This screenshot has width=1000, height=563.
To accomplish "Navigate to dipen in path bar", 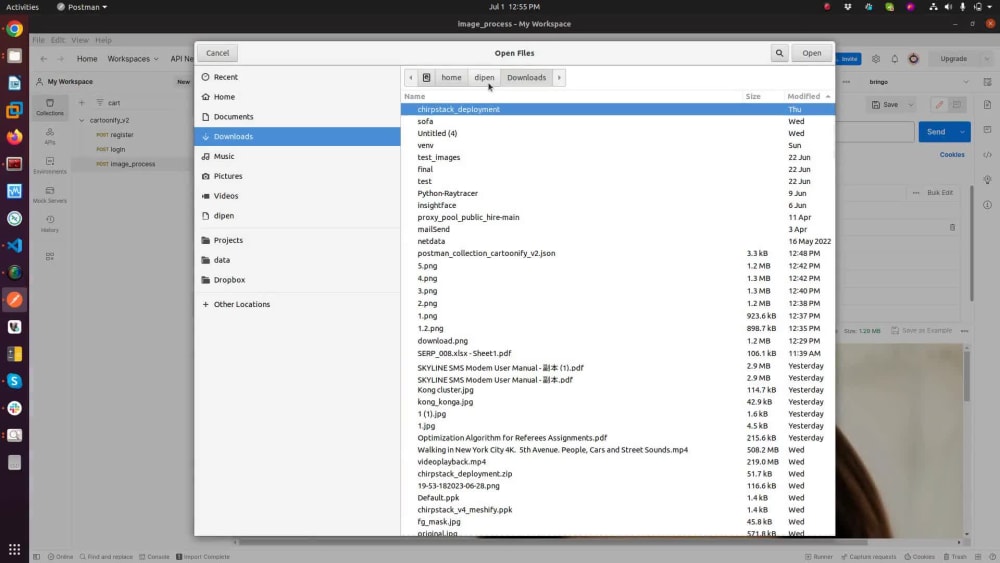I will point(484,78).
